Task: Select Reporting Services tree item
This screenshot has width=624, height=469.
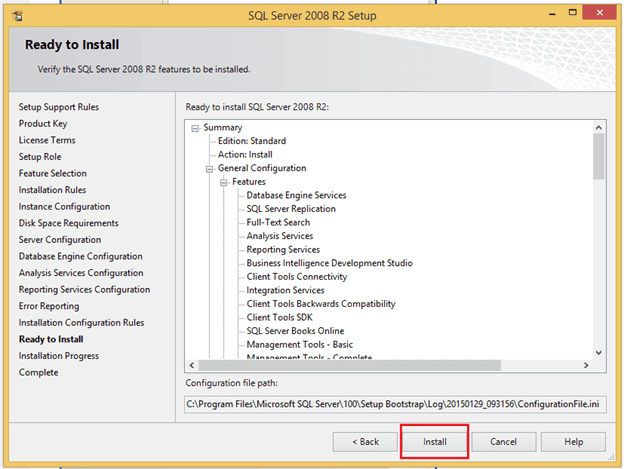Action: (283, 249)
